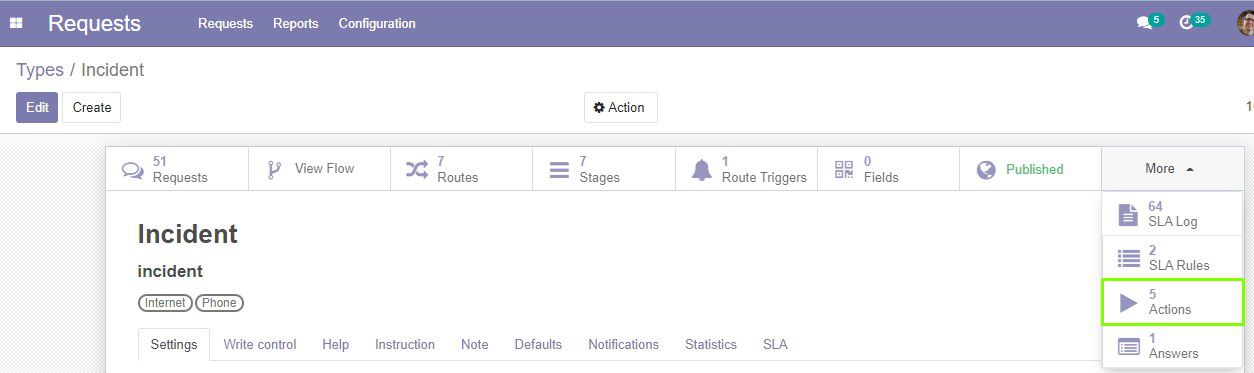Switch to the SLA tab
This screenshot has width=1254, height=373.
(x=775, y=344)
